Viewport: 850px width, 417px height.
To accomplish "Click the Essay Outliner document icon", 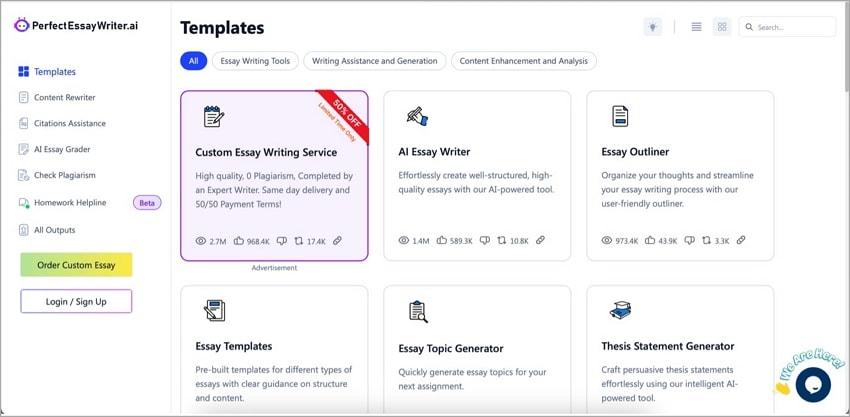I will [x=620, y=116].
